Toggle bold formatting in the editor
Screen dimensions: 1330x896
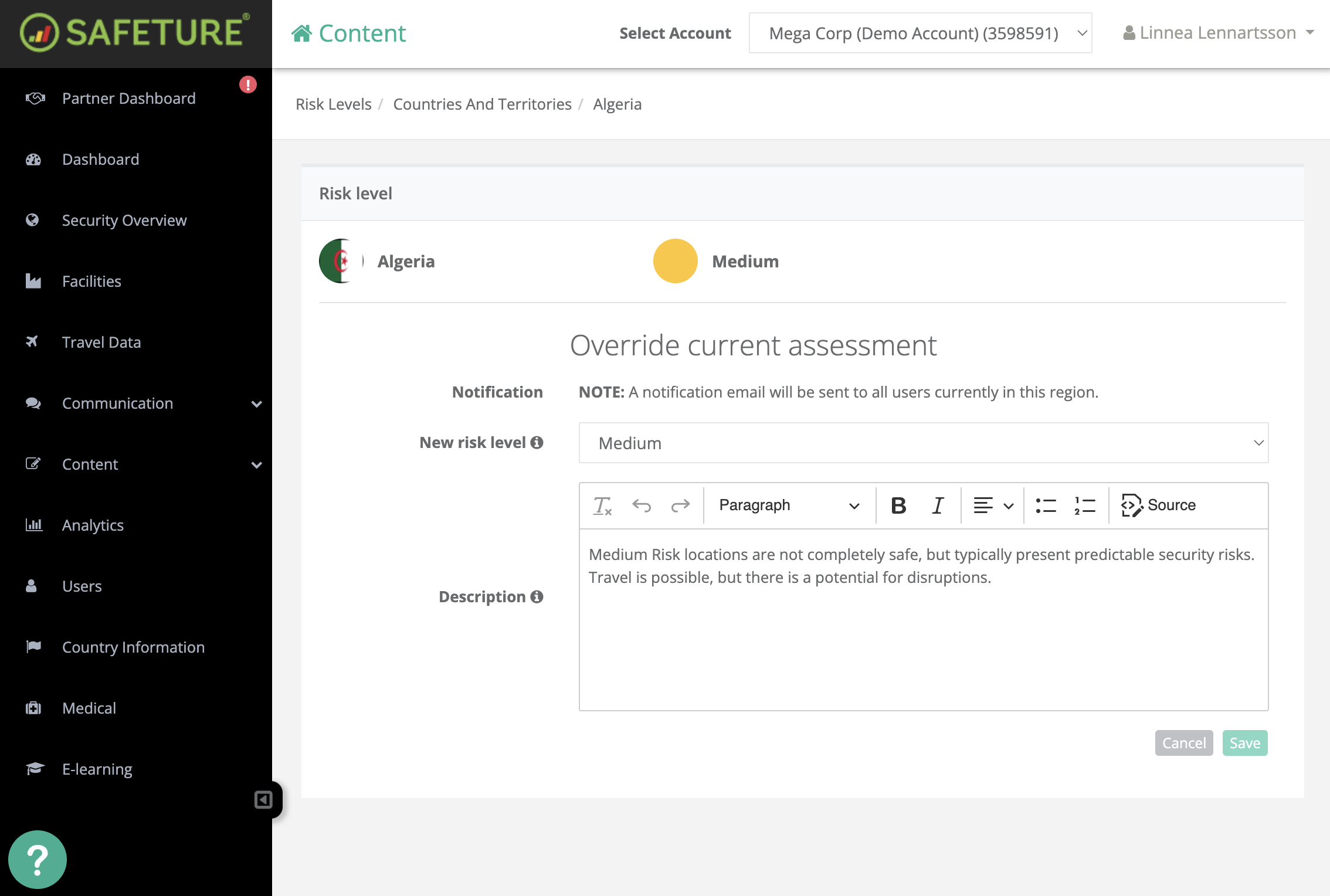[898, 505]
